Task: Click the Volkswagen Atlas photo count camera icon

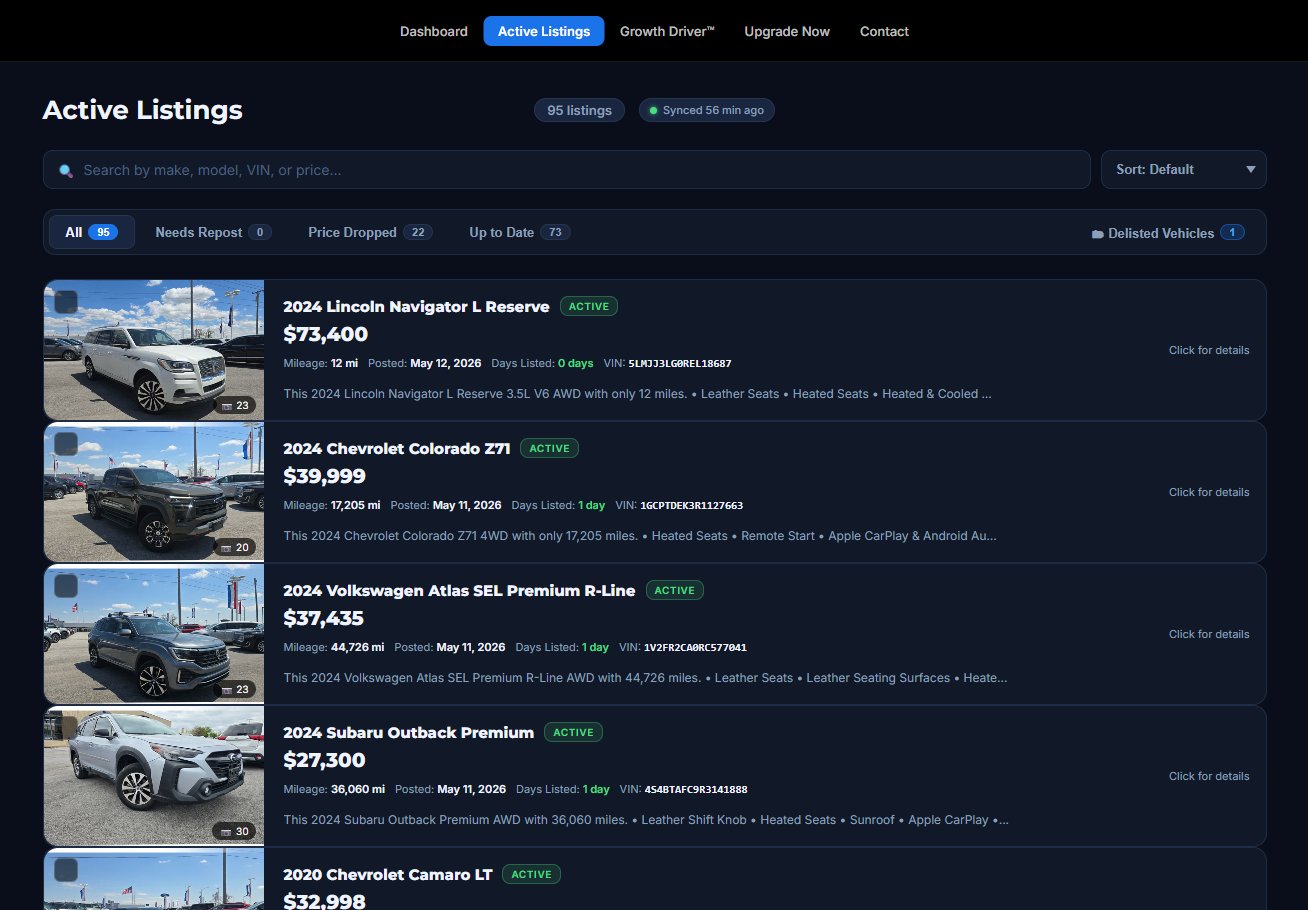Action: tap(225, 689)
